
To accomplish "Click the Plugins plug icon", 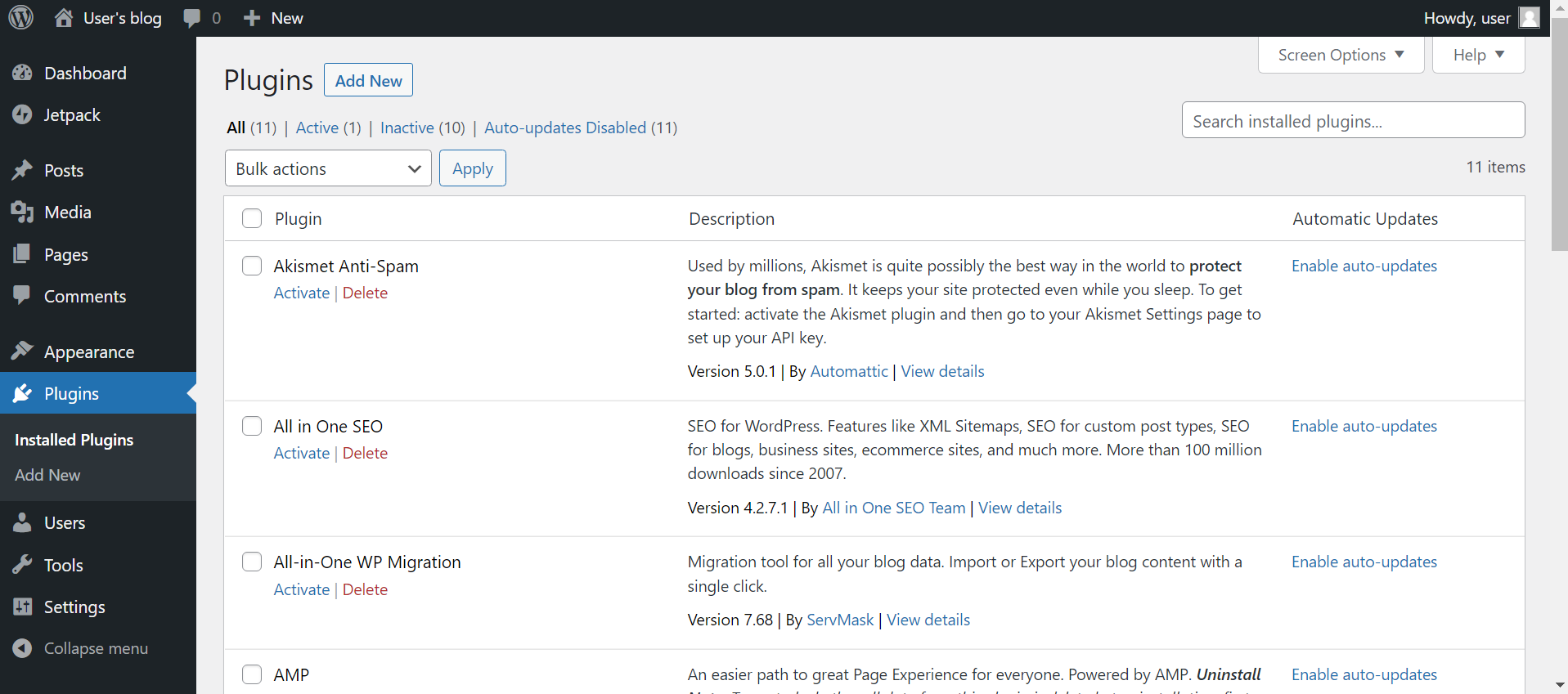I will (x=22, y=393).
